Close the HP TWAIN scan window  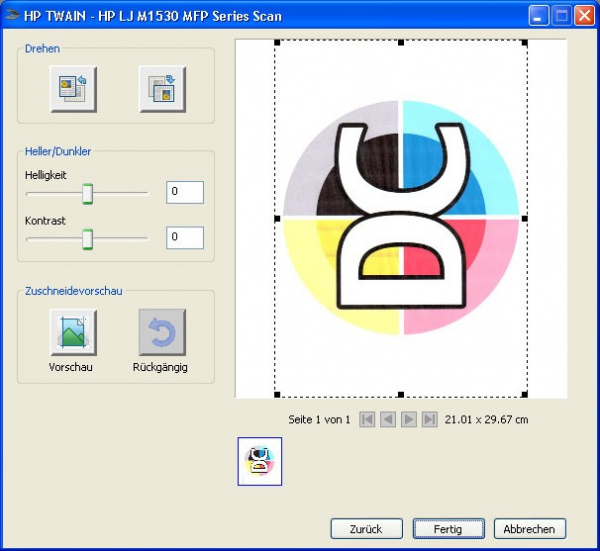[583, 16]
